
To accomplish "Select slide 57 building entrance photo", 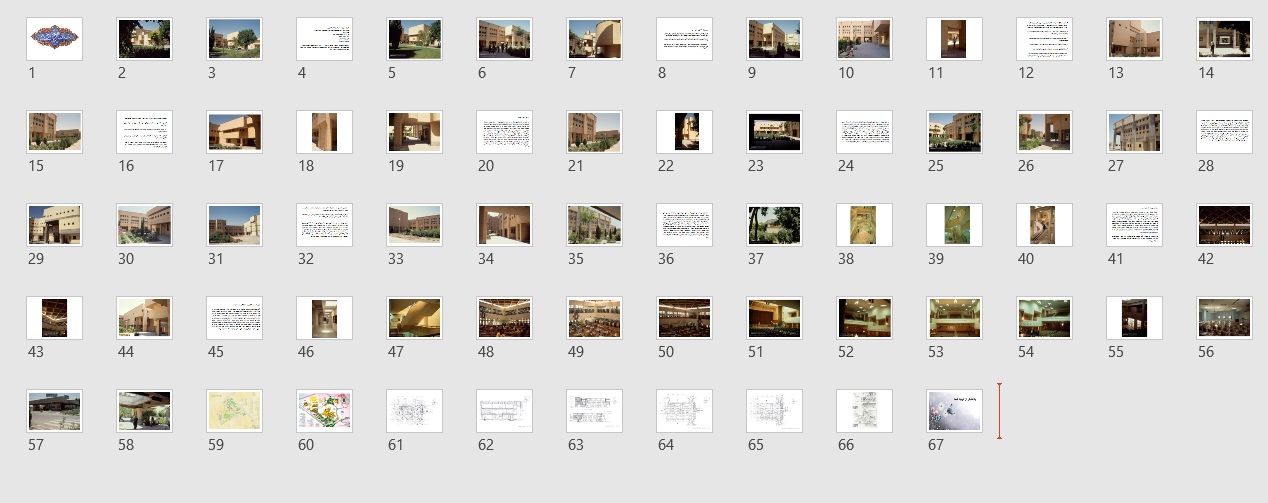I will tap(54, 411).
